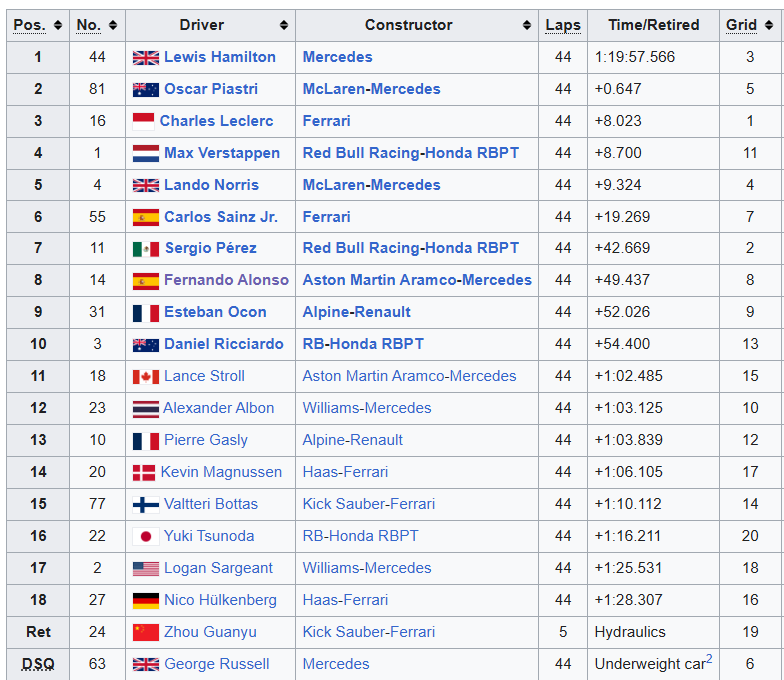Open Red Bull Racing-Honda RBPT link for Verstappen
This screenshot has width=784, height=680.
coord(410,153)
